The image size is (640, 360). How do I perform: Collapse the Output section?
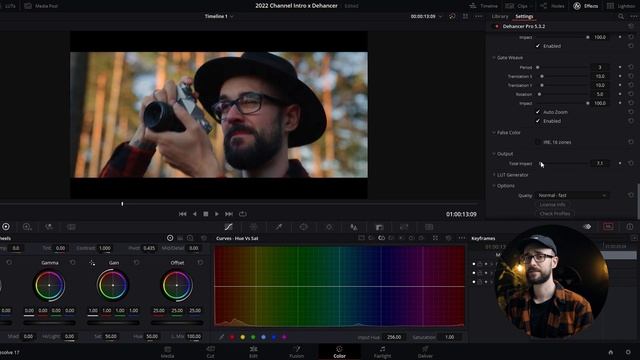pos(493,154)
